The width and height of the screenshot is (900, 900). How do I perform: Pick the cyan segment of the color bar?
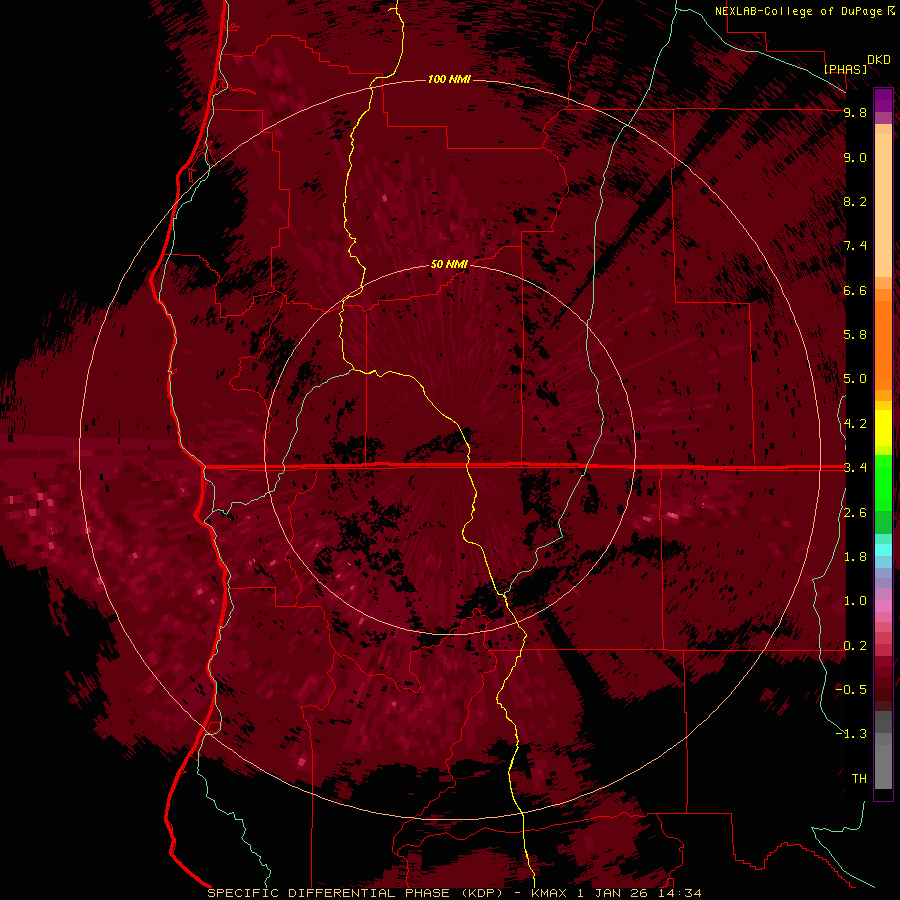coord(883,550)
